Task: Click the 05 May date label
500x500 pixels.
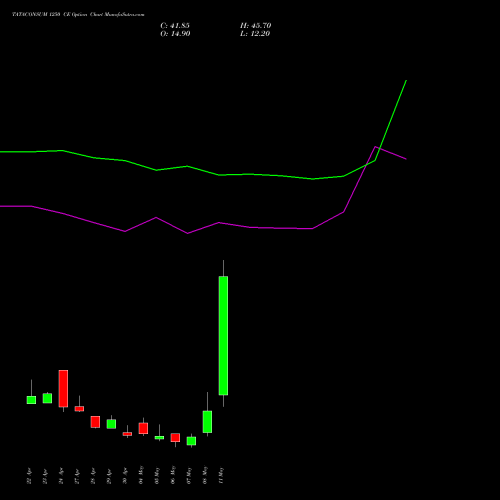Action: click(x=157, y=475)
